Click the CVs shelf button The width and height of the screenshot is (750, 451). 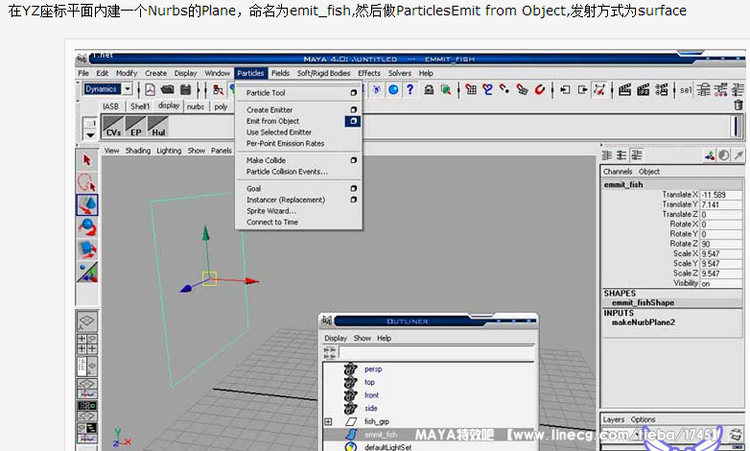point(113,126)
